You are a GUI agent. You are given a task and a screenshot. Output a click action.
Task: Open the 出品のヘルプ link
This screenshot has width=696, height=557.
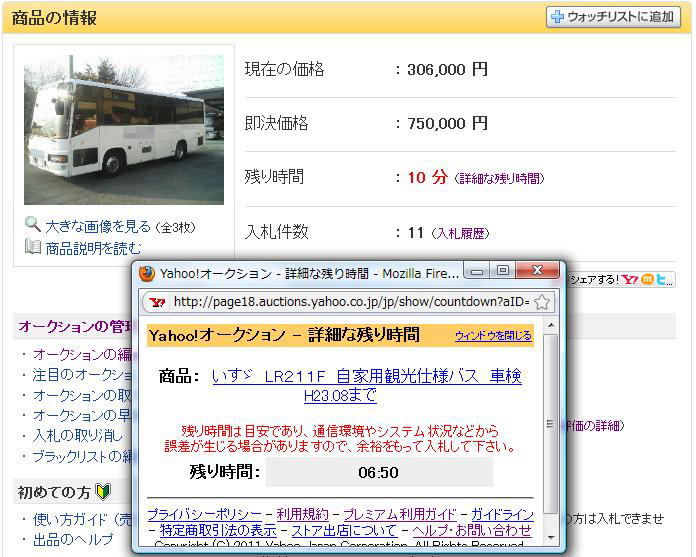pyautogui.click(x=73, y=540)
